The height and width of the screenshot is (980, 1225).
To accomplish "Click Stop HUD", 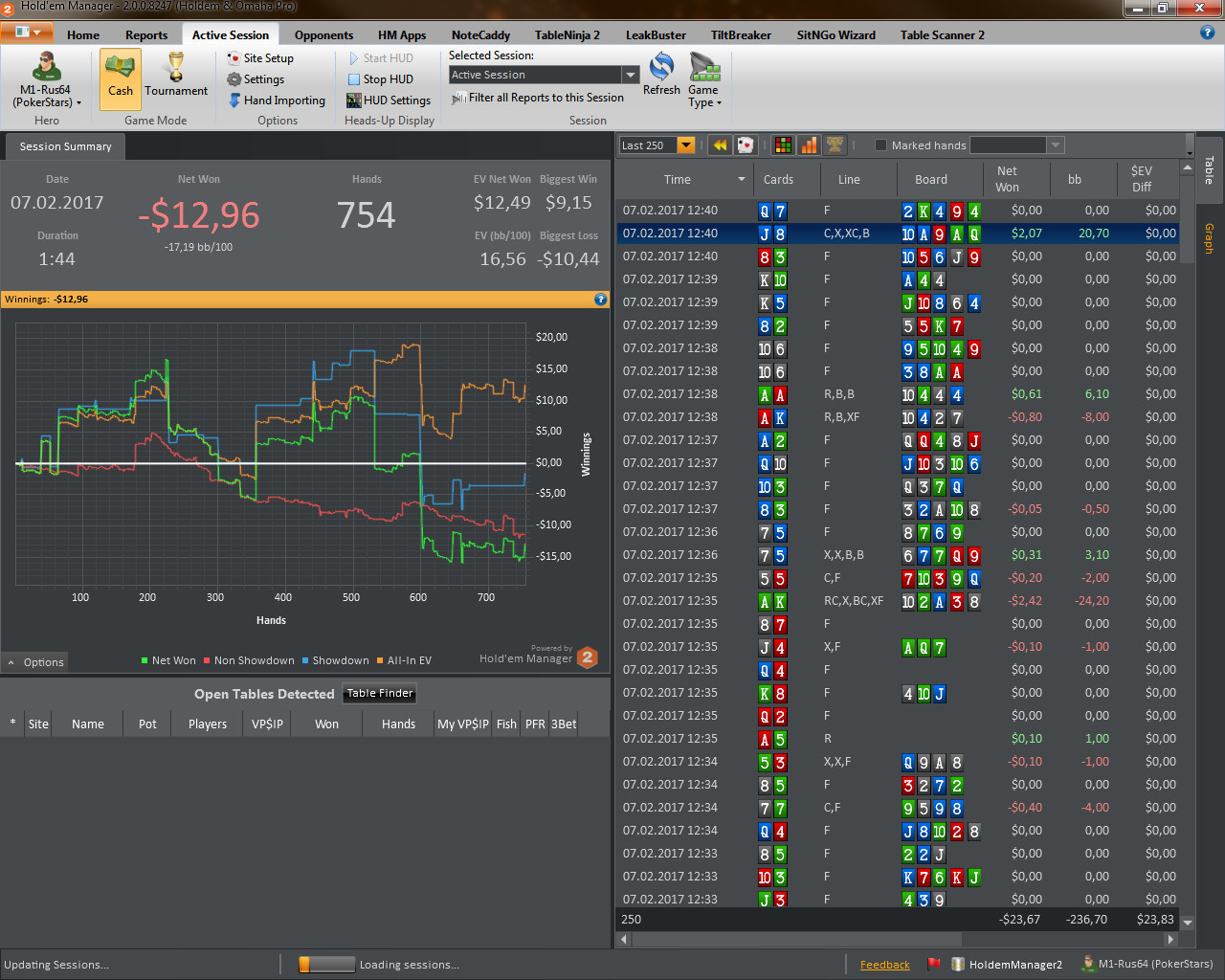I will click(x=380, y=79).
